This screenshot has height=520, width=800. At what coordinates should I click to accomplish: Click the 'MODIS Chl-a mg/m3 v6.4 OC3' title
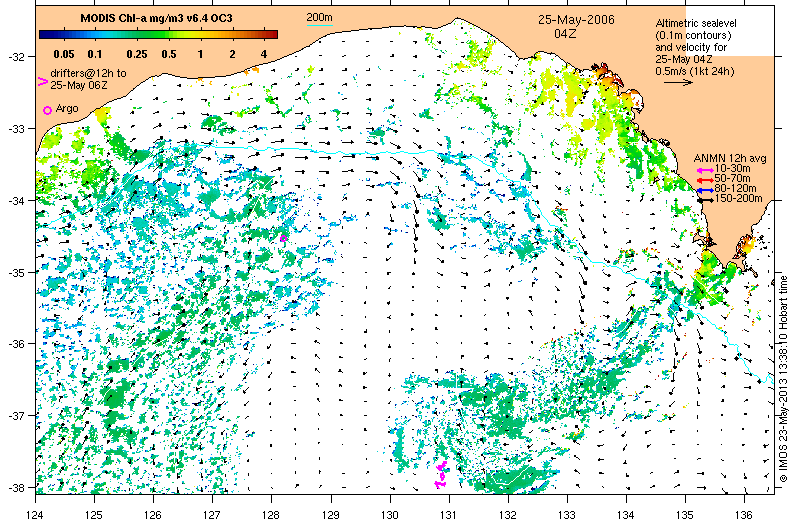click(x=157, y=18)
